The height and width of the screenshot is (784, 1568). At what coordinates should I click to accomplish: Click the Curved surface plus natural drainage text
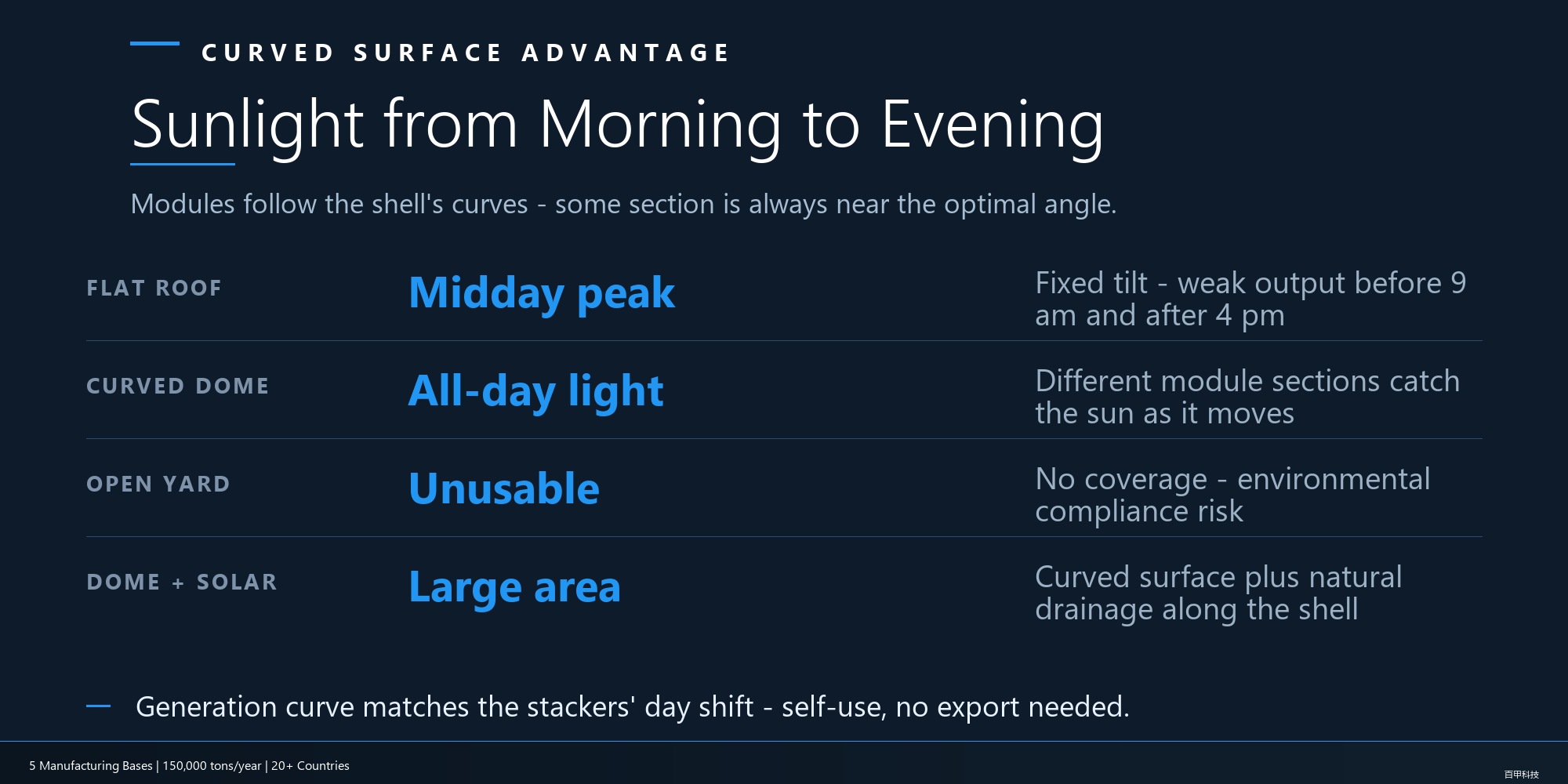coord(1218,593)
